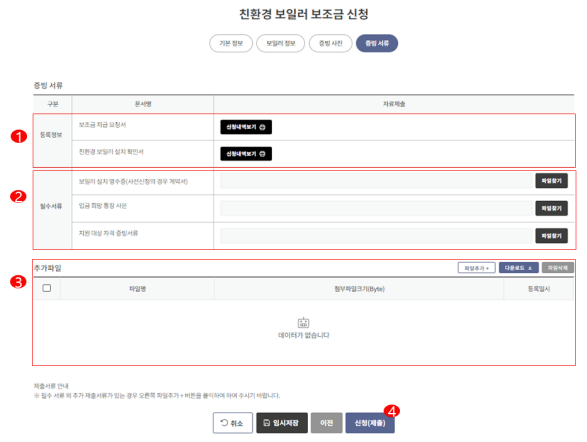Click the 추가파일 section title
Viewport: 587px width, 442px height.
pyautogui.click(x=48, y=268)
